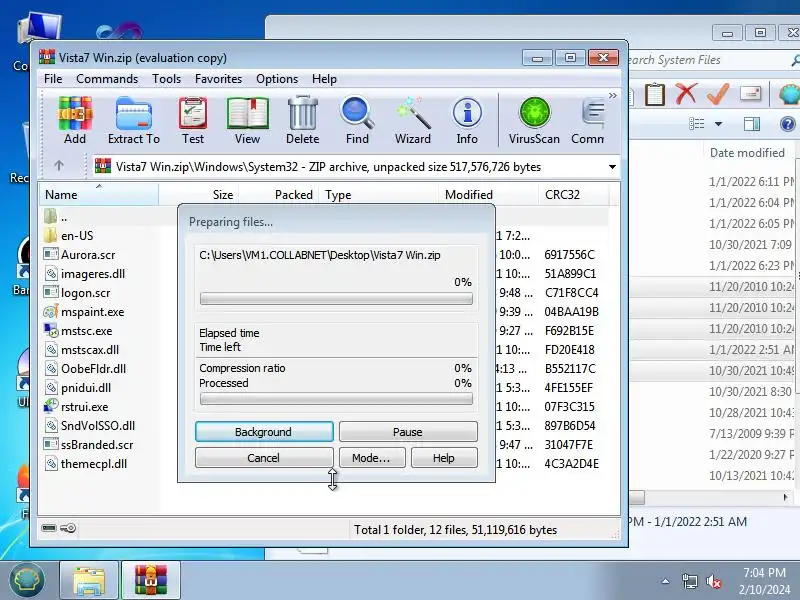Sort by the Name column header
This screenshot has width=800, height=600.
pos(98,194)
